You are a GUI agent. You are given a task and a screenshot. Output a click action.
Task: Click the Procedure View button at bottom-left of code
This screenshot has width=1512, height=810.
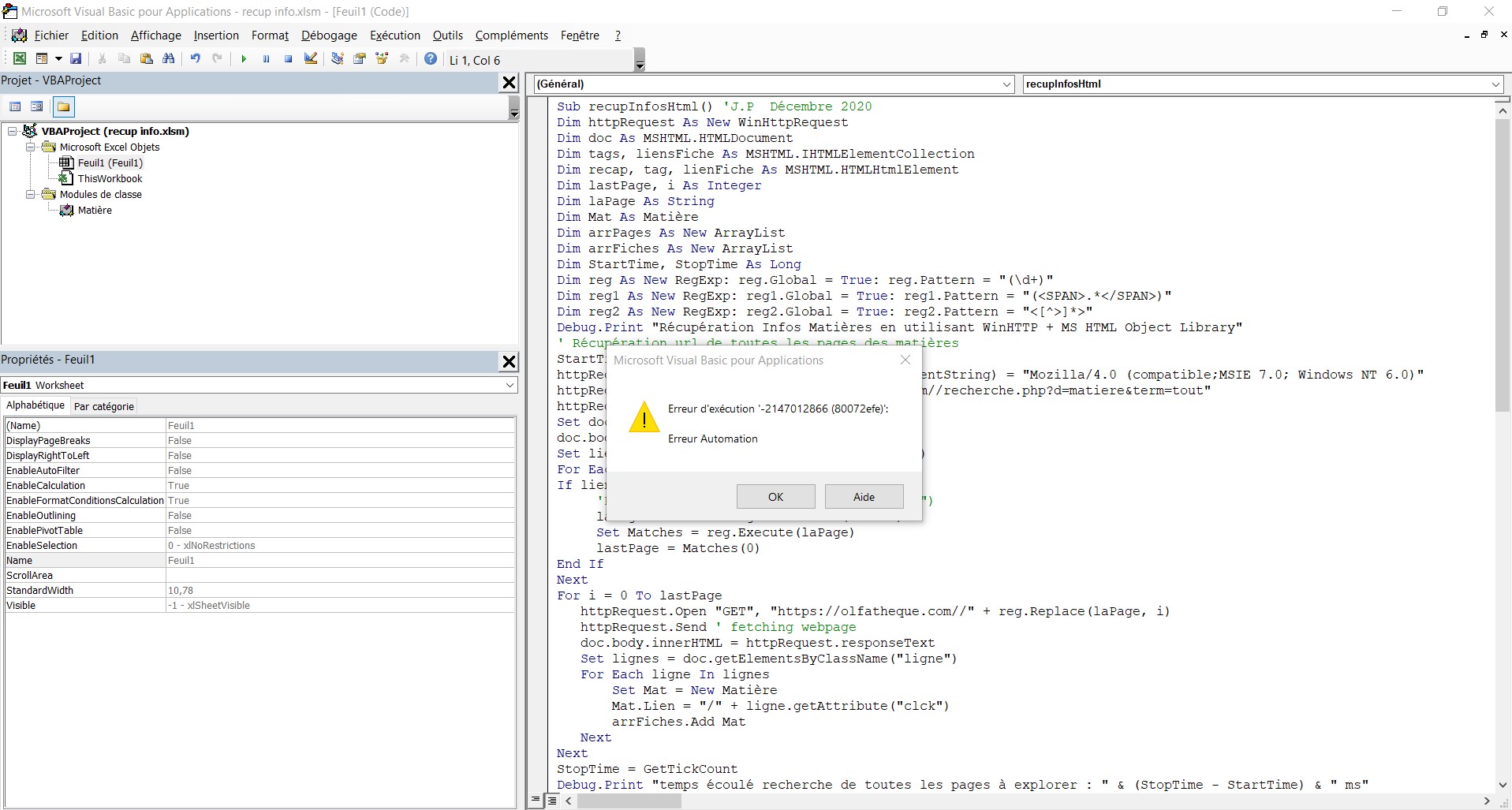(536, 801)
